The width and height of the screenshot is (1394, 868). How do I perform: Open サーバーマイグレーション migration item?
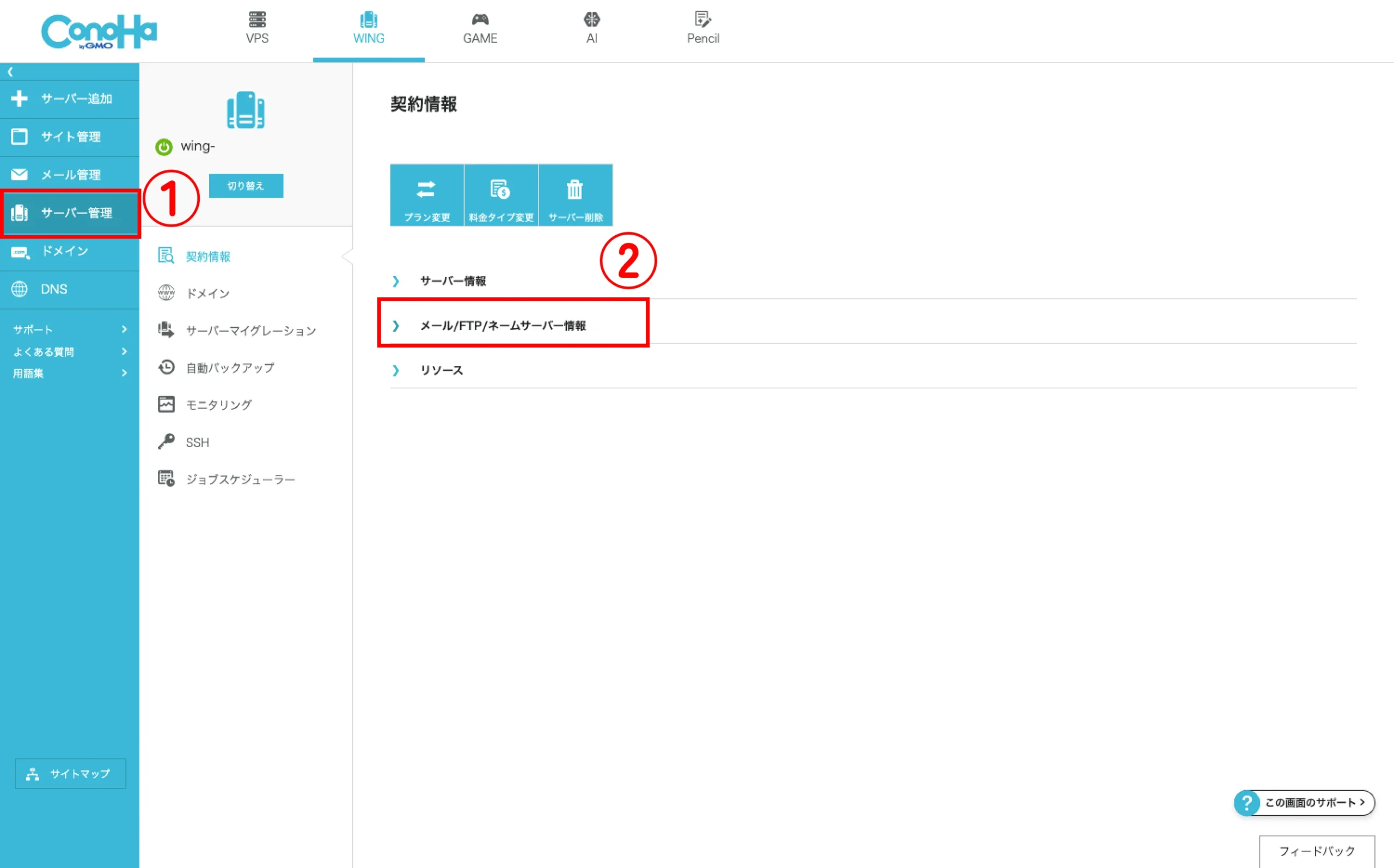click(250, 331)
